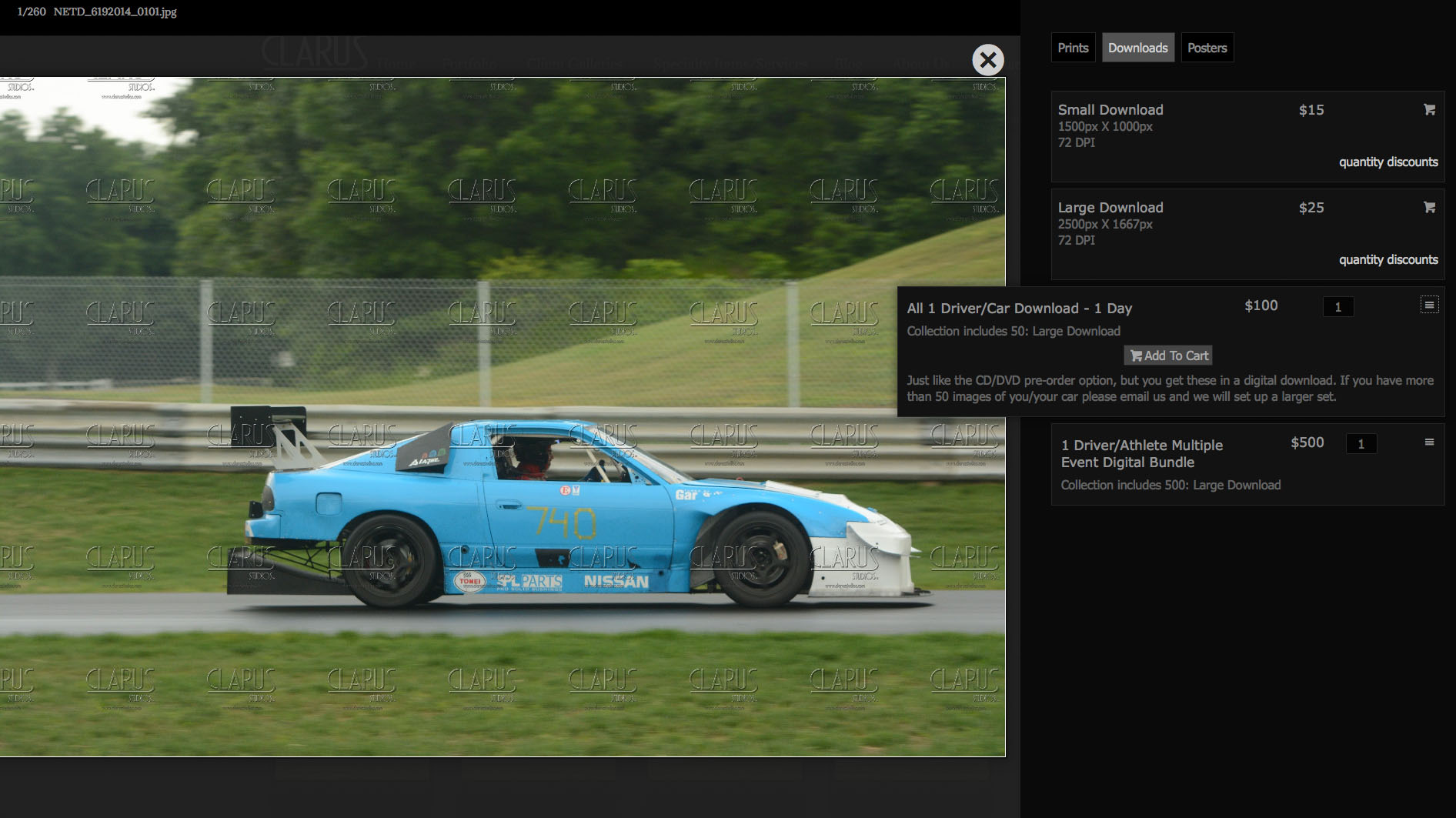Image resolution: width=1456 pixels, height=818 pixels.
Task: Collapse the $100 Driver/Car Download details icon
Action: [1429, 305]
